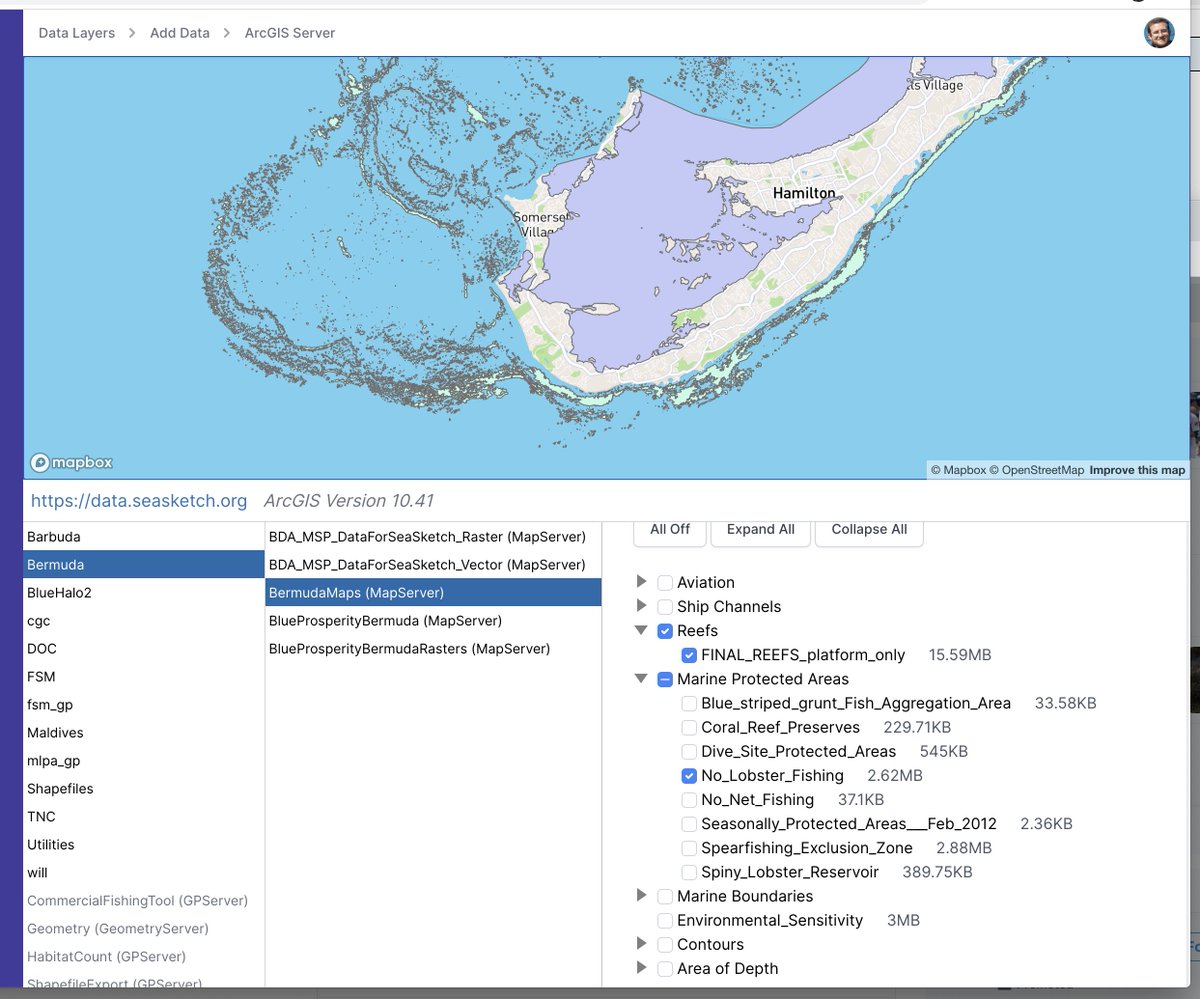Open the OpenStreetMap attribution link
Screen dimensions: 1200x999
tap(1036, 470)
